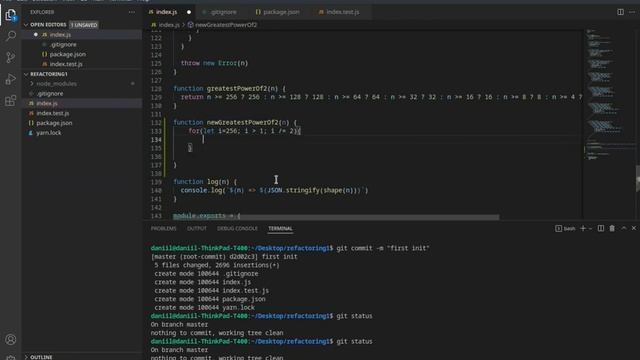Open the Debug Console panel tab
The image size is (640, 360).
(x=237, y=229)
